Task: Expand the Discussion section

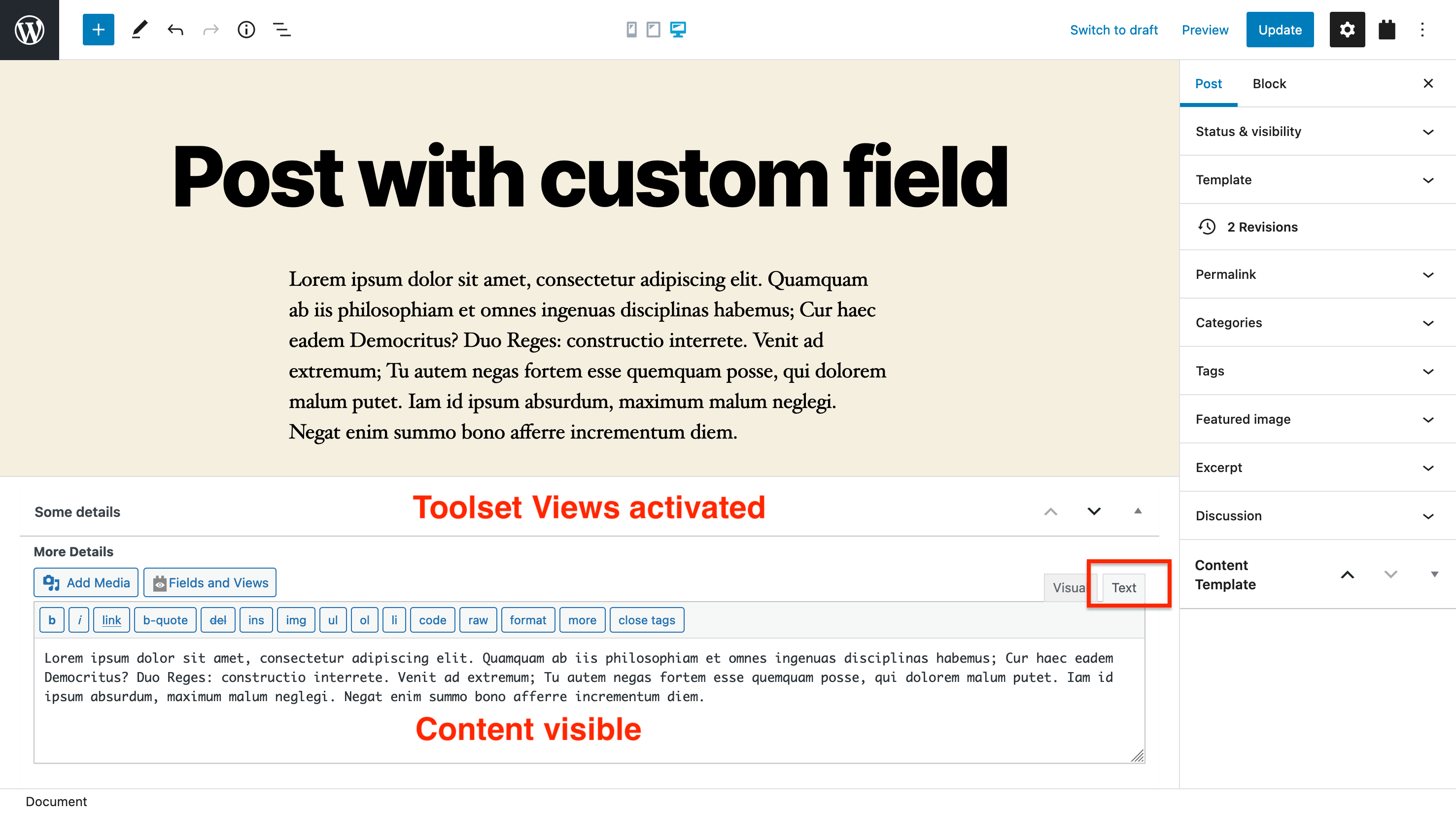Action: pyautogui.click(x=1317, y=516)
